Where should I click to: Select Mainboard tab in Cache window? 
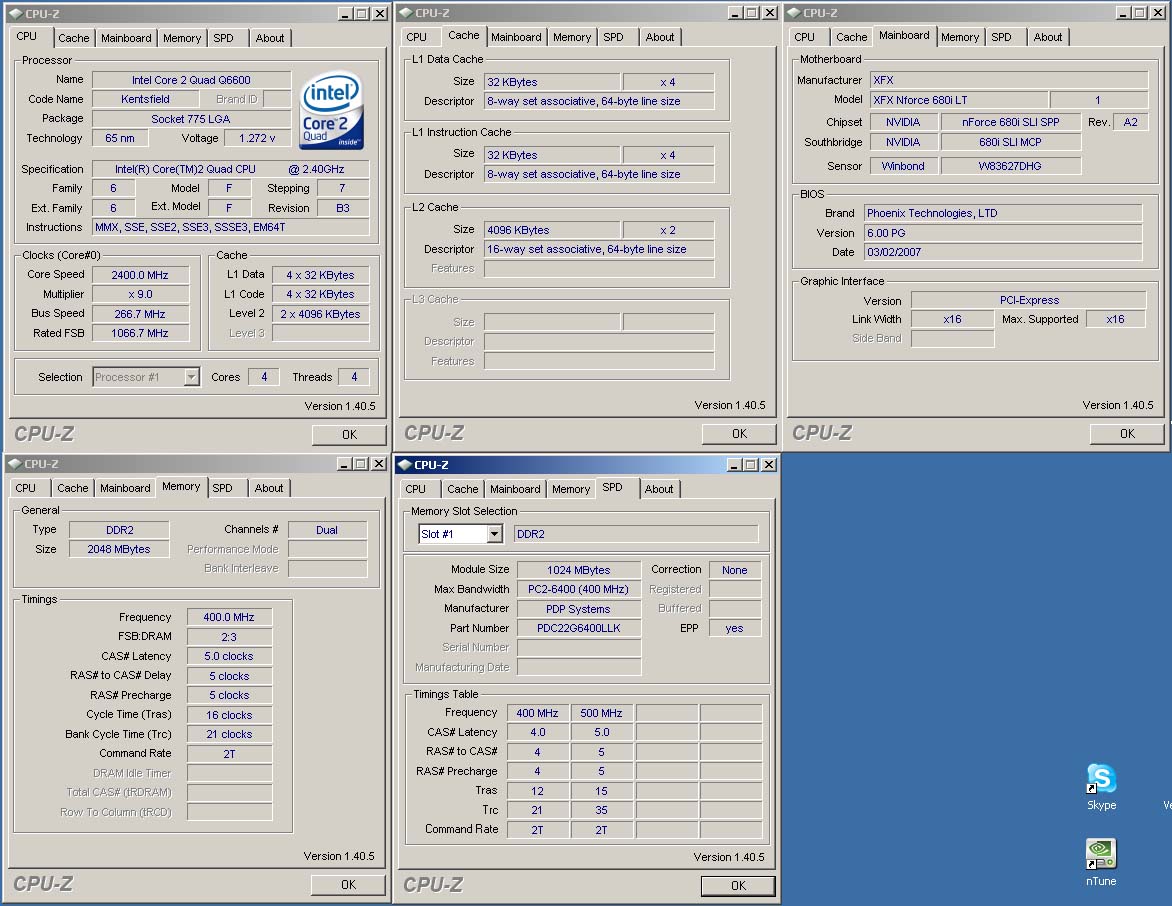516,37
